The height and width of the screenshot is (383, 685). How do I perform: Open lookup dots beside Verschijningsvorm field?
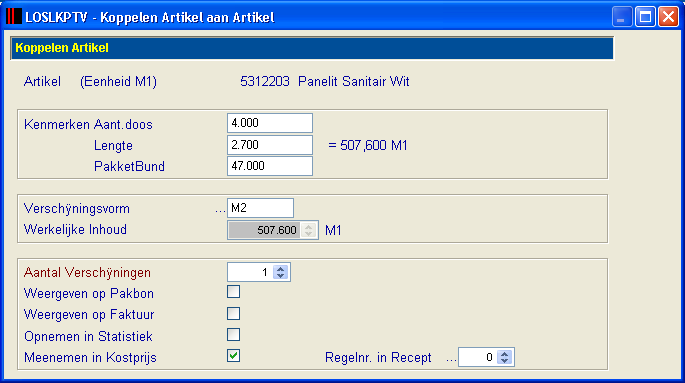(220, 211)
